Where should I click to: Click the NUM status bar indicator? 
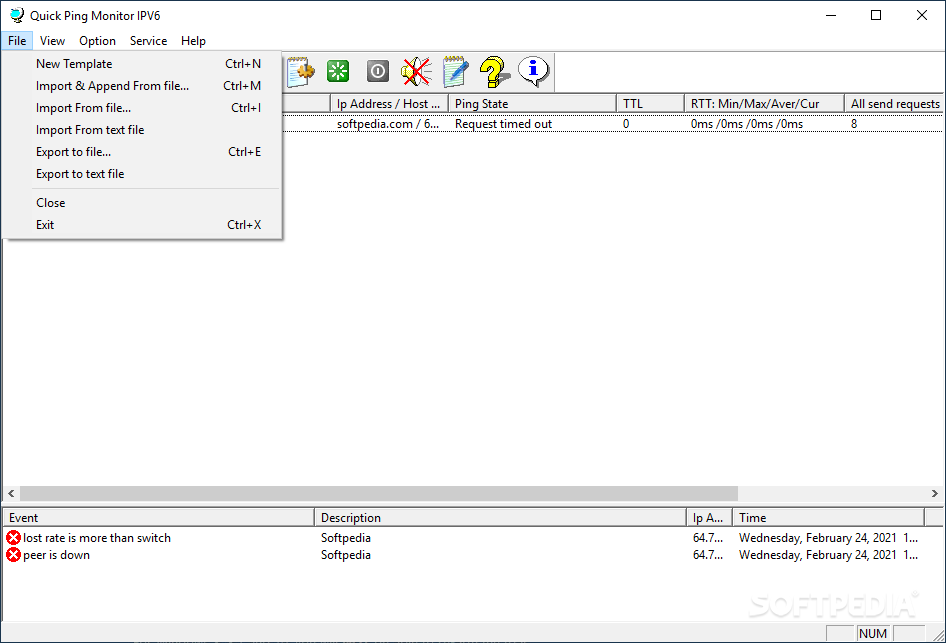(873, 633)
